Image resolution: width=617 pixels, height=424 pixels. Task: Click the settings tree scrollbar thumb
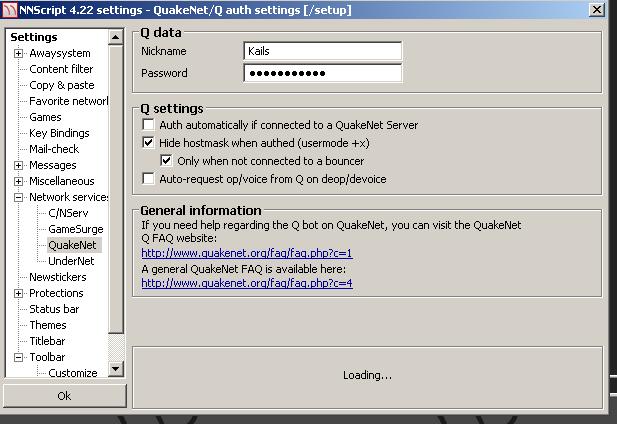(116, 189)
